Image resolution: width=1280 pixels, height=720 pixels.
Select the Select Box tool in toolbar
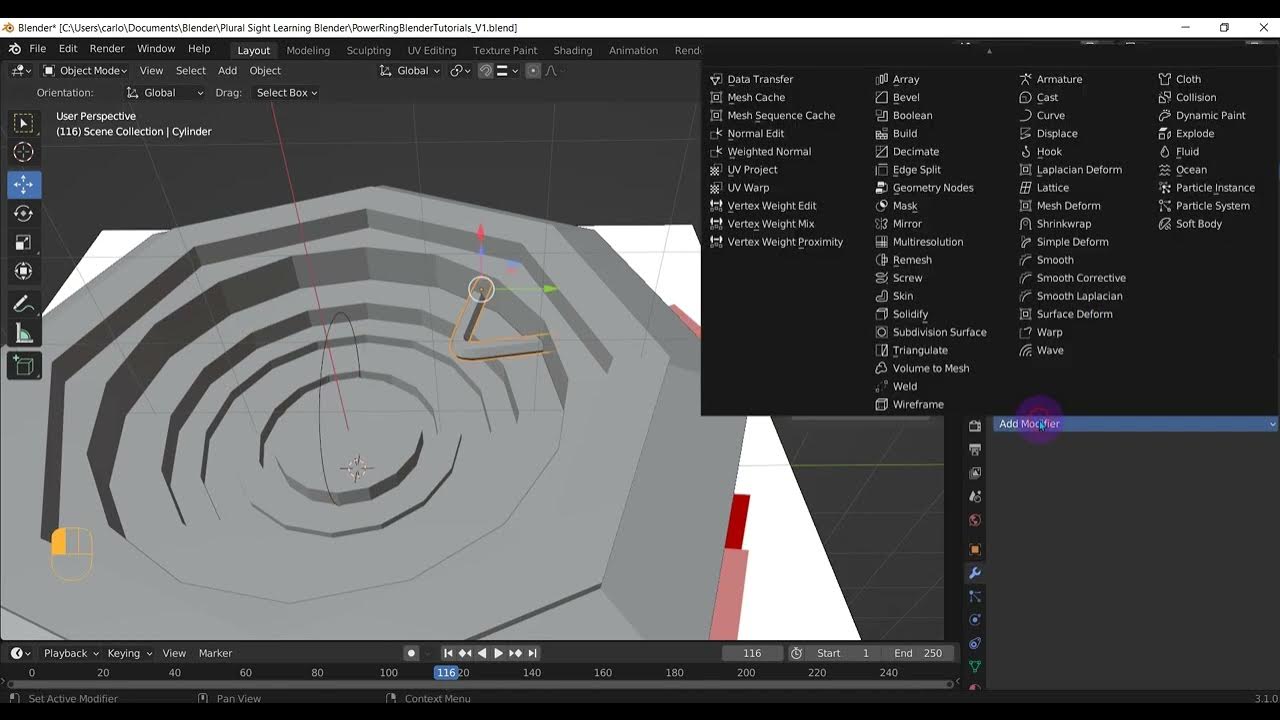pyautogui.click(x=23, y=123)
